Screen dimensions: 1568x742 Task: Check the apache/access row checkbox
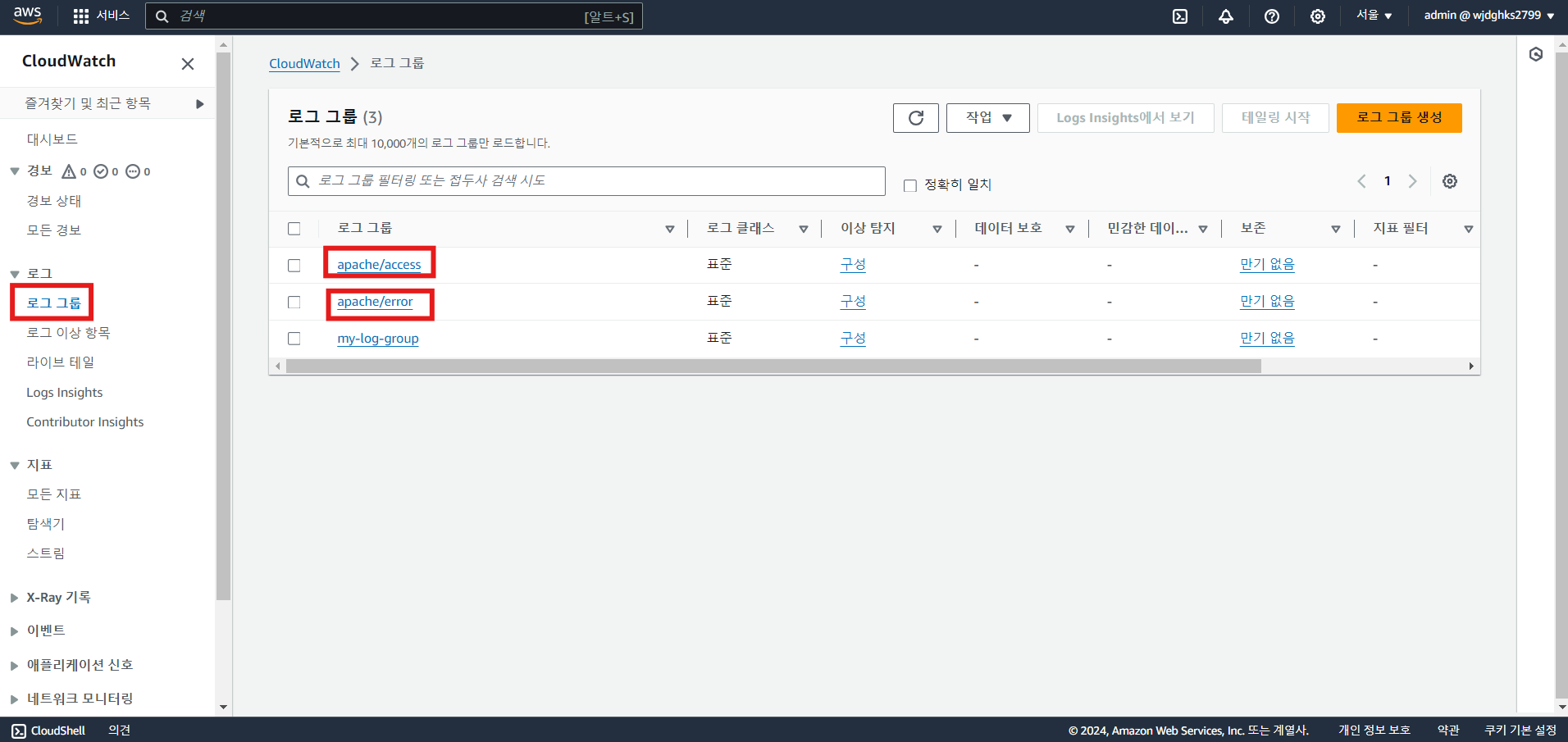pyautogui.click(x=294, y=266)
